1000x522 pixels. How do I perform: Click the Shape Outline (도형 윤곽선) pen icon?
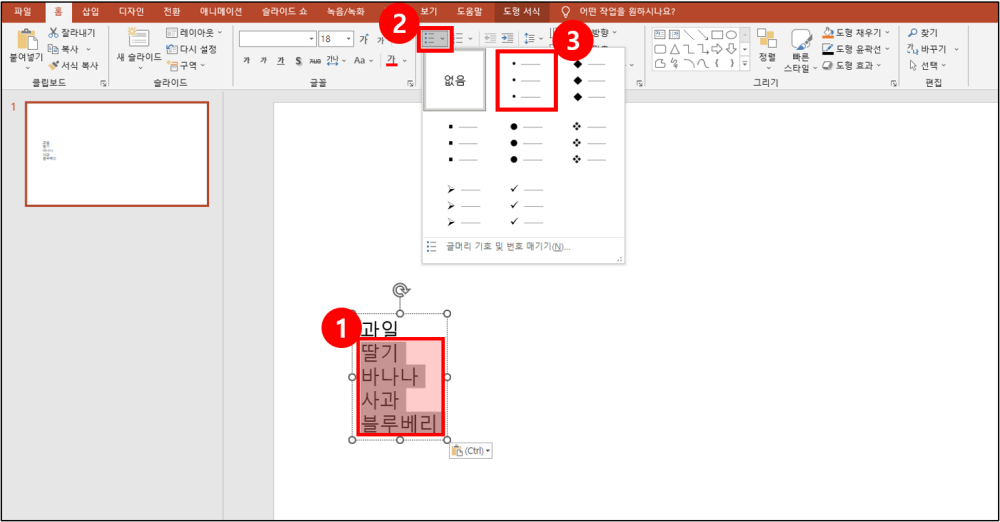pos(828,49)
